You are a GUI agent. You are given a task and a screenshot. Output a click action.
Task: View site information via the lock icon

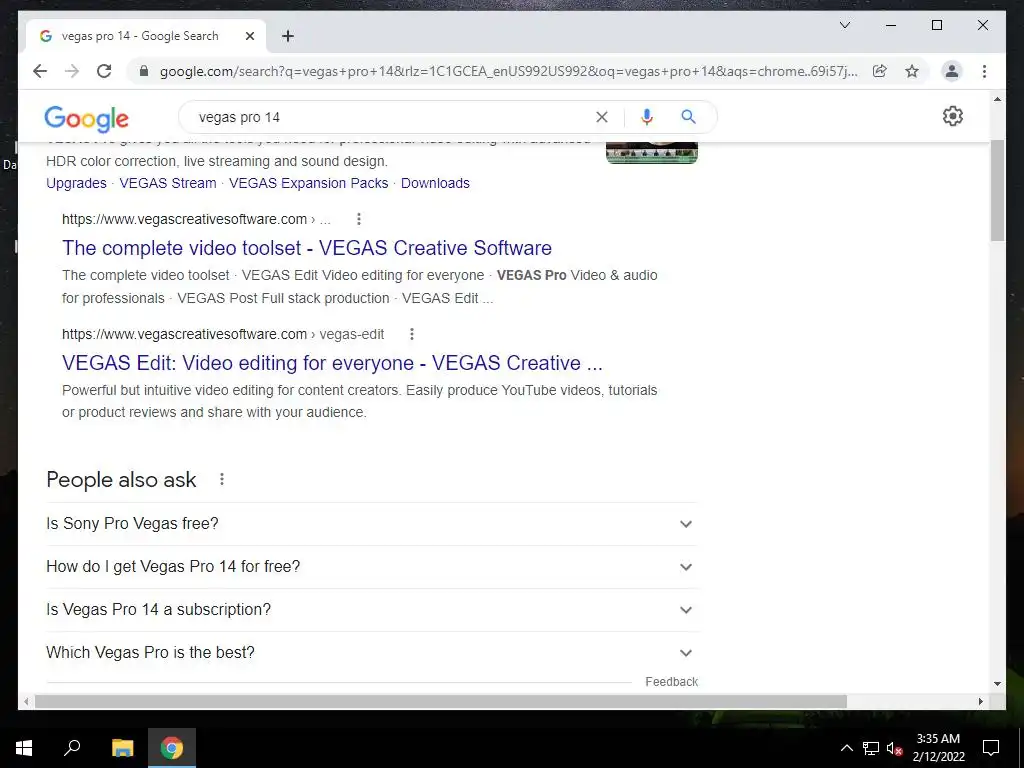(x=144, y=71)
